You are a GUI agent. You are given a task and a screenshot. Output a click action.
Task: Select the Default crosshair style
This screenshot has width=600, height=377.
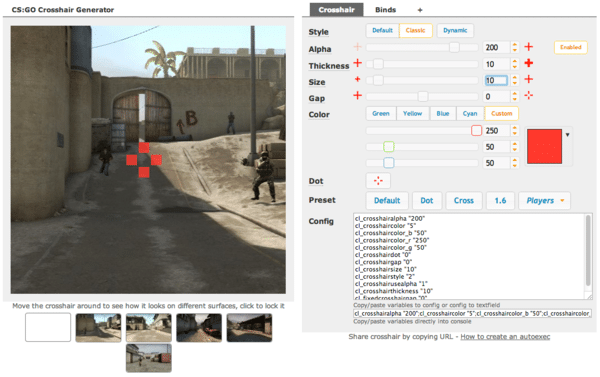coord(382,30)
